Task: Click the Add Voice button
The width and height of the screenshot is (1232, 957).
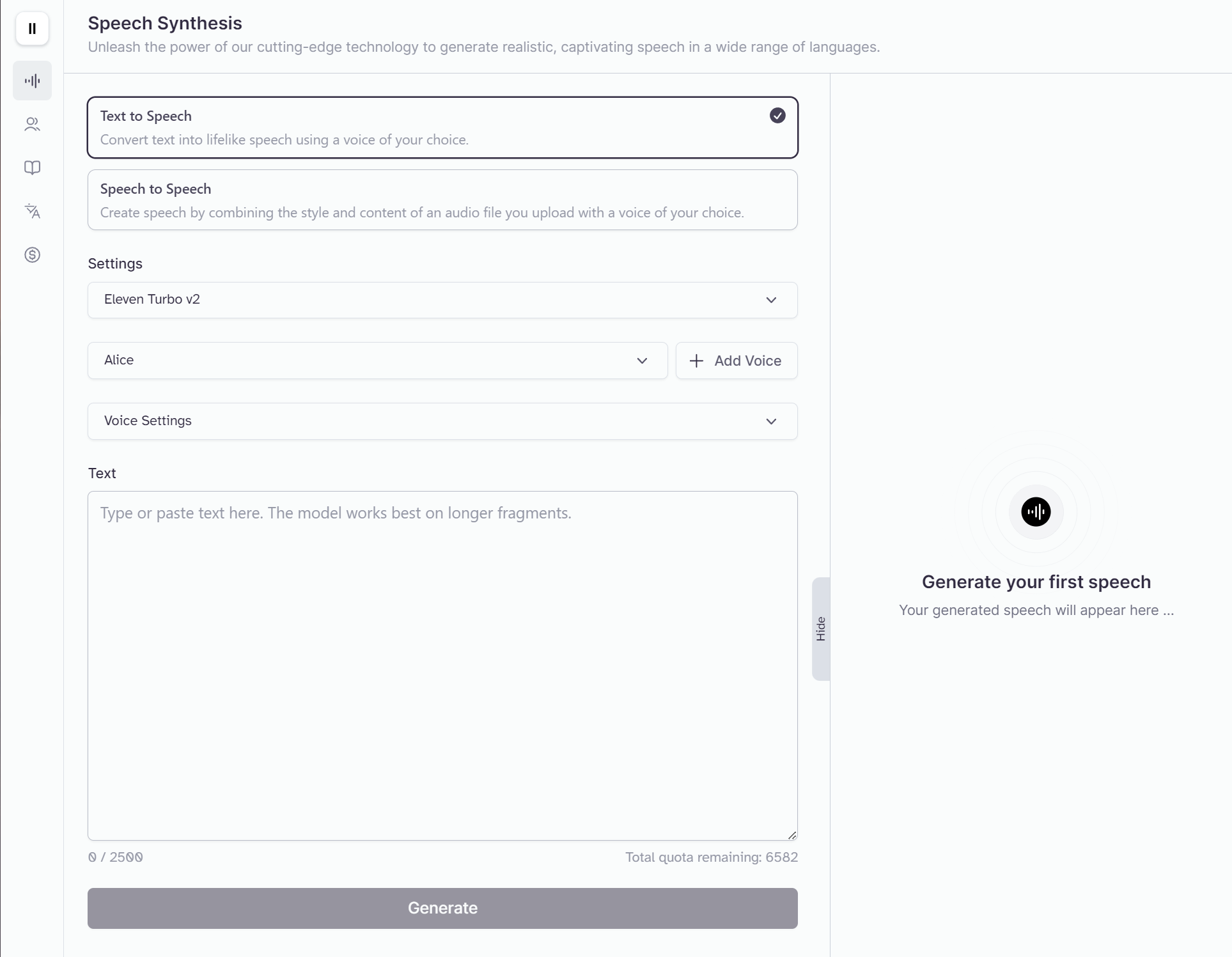Action: click(x=737, y=361)
